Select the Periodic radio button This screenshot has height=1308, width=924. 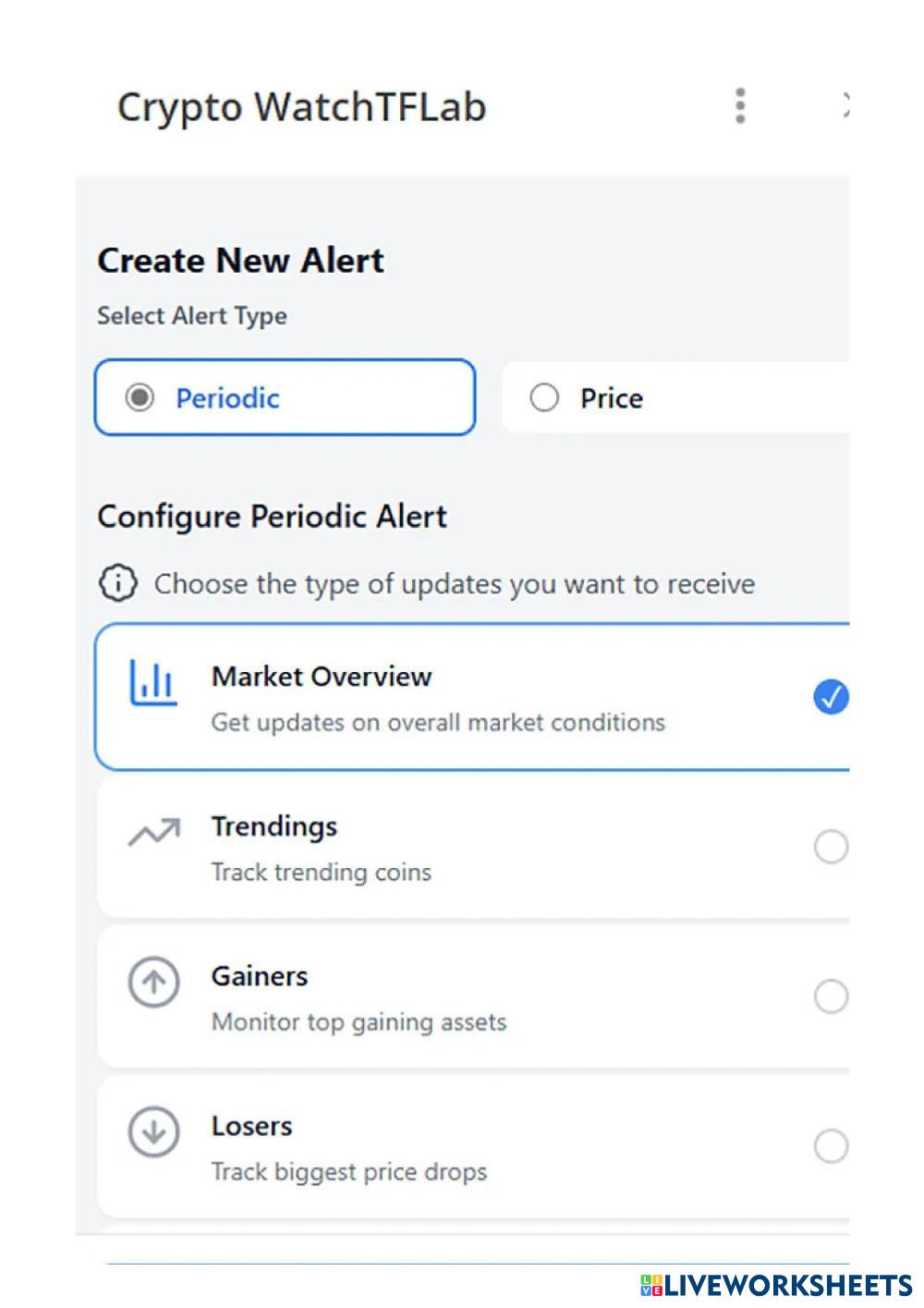(140, 397)
